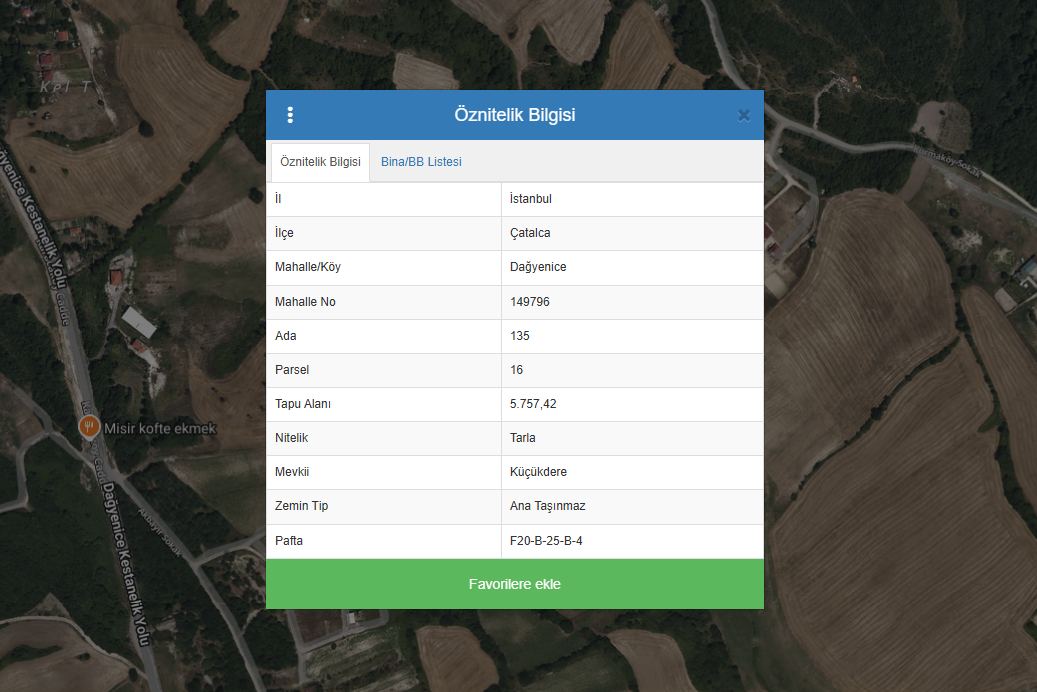This screenshot has width=1037, height=692.
Task: Select the İstanbul value cell
Action: (x=531, y=199)
